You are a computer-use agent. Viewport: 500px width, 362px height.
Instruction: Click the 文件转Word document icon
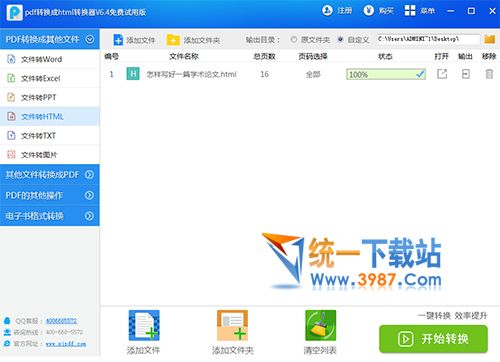pos(11,59)
